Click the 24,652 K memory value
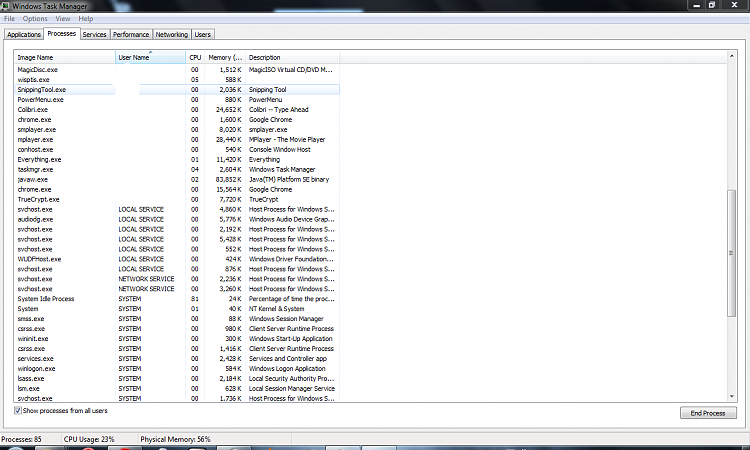 tap(229, 110)
